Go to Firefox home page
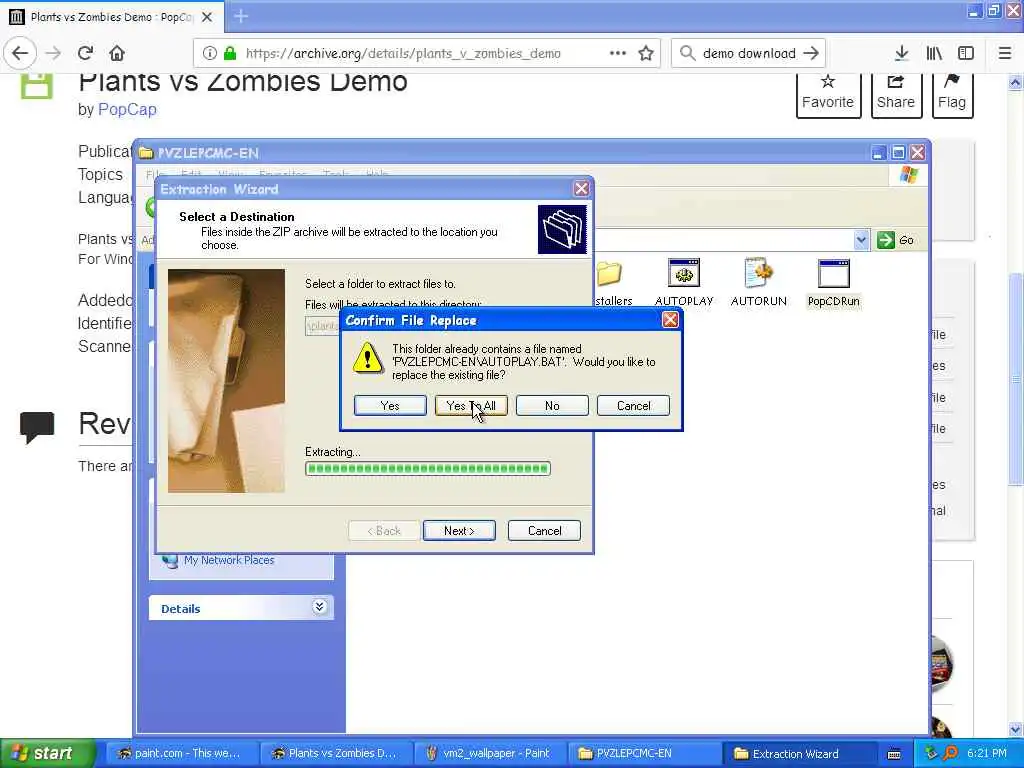Image resolution: width=1024 pixels, height=768 pixels. [117, 53]
